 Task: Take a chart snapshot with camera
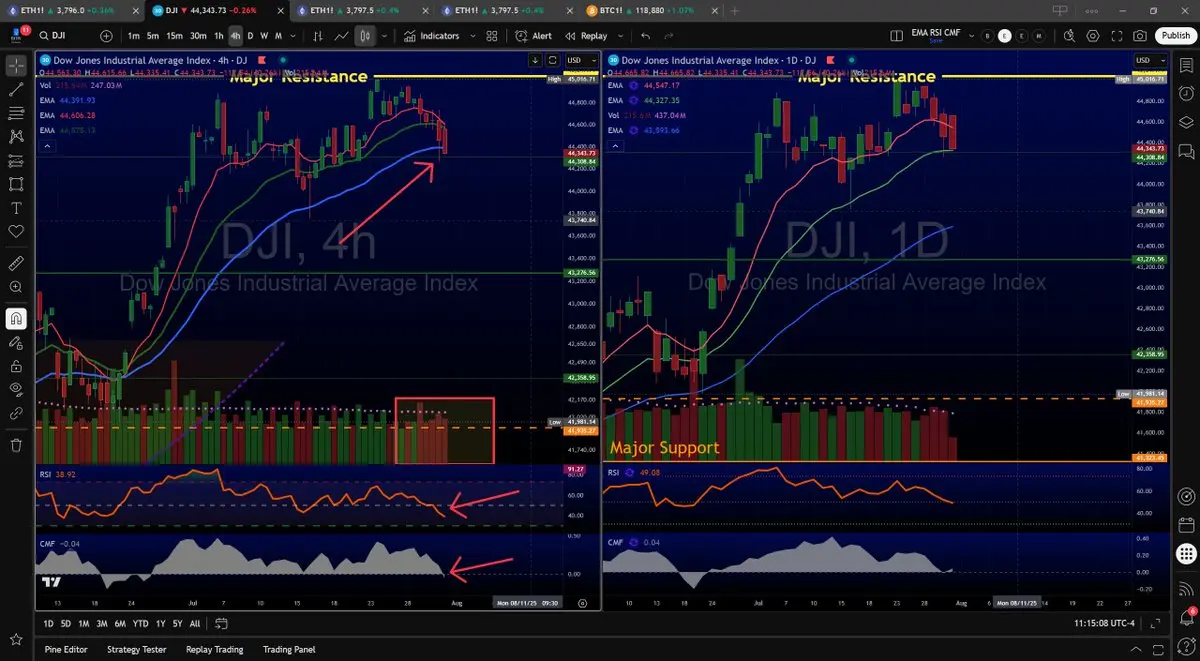click(x=1141, y=35)
